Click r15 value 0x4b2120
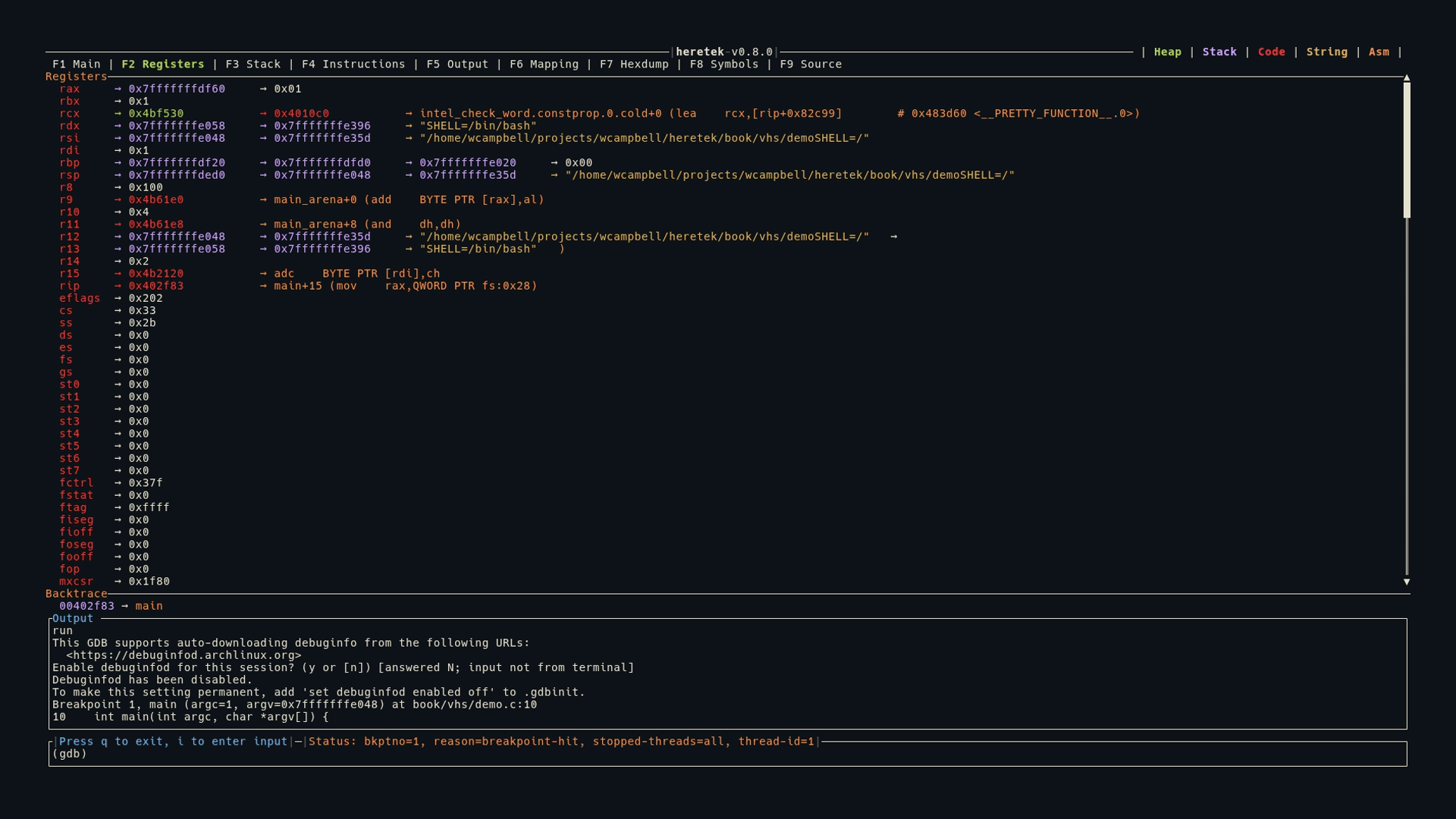This screenshot has height=819, width=1456. pyautogui.click(x=156, y=274)
